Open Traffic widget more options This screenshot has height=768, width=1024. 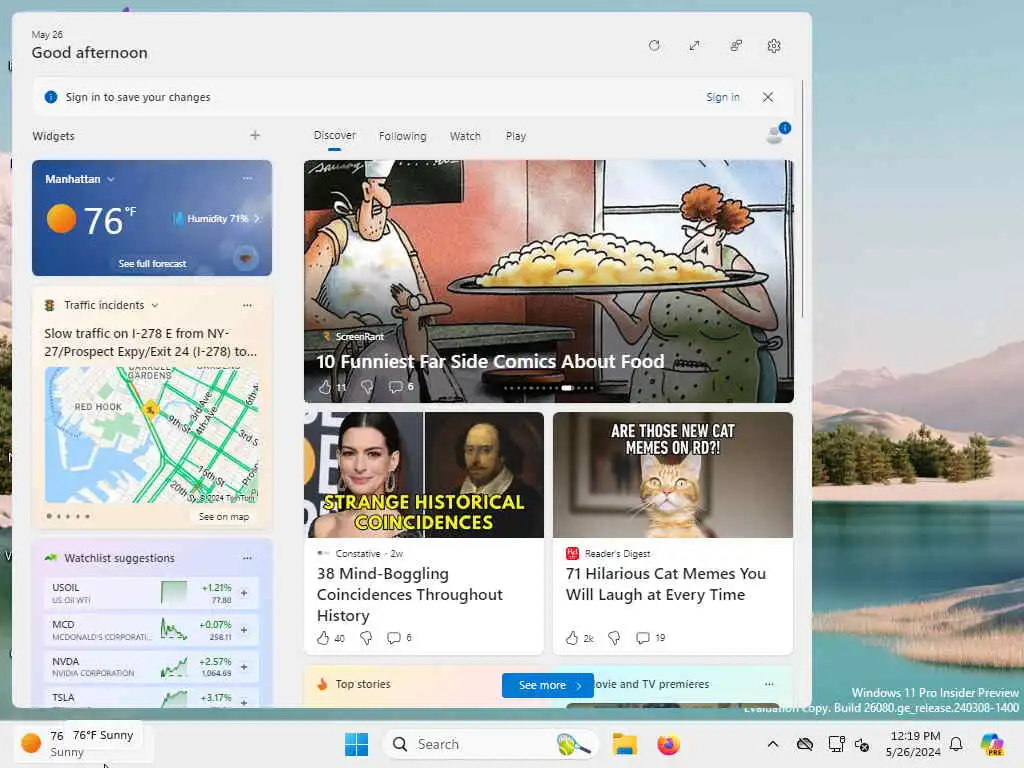248,305
